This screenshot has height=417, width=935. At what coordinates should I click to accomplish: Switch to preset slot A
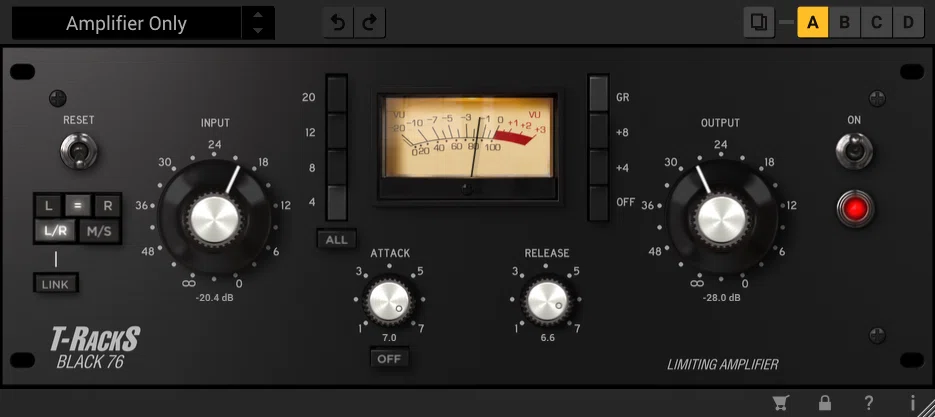[812, 23]
